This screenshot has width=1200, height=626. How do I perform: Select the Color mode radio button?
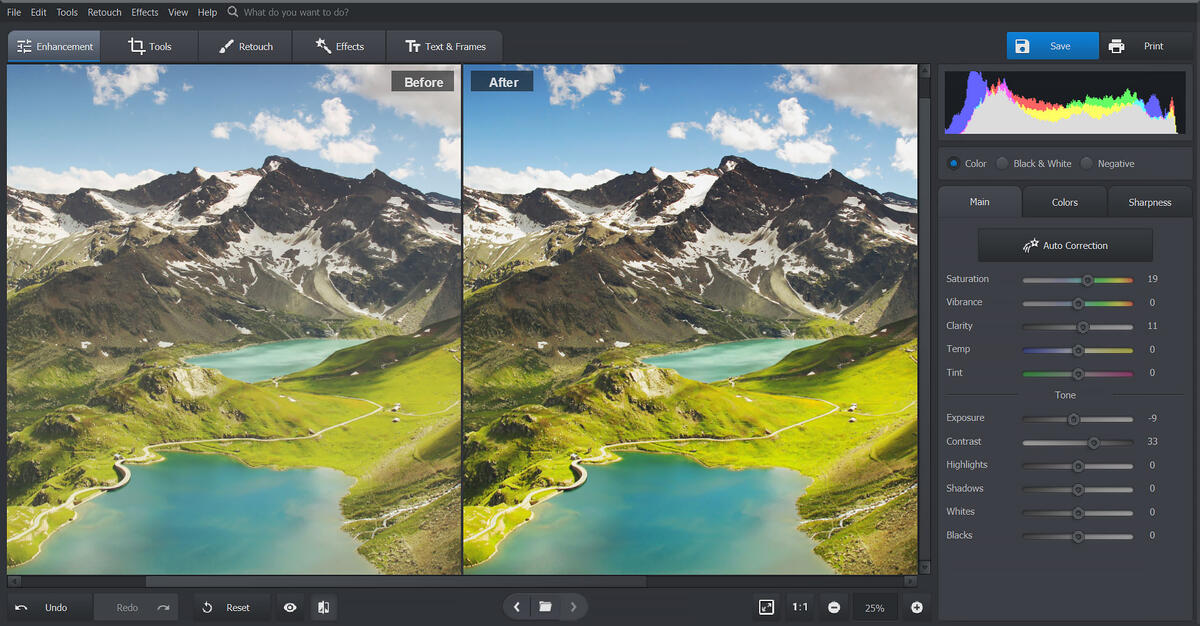click(x=953, y=163)
